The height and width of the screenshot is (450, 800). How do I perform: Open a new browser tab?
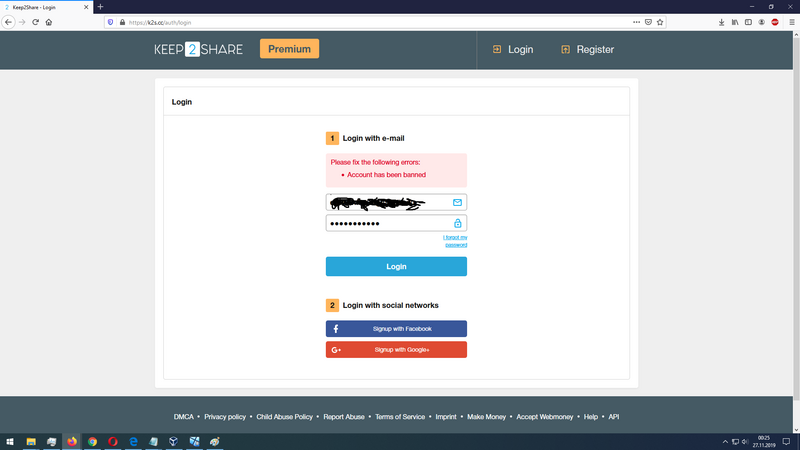pos(100,6)
